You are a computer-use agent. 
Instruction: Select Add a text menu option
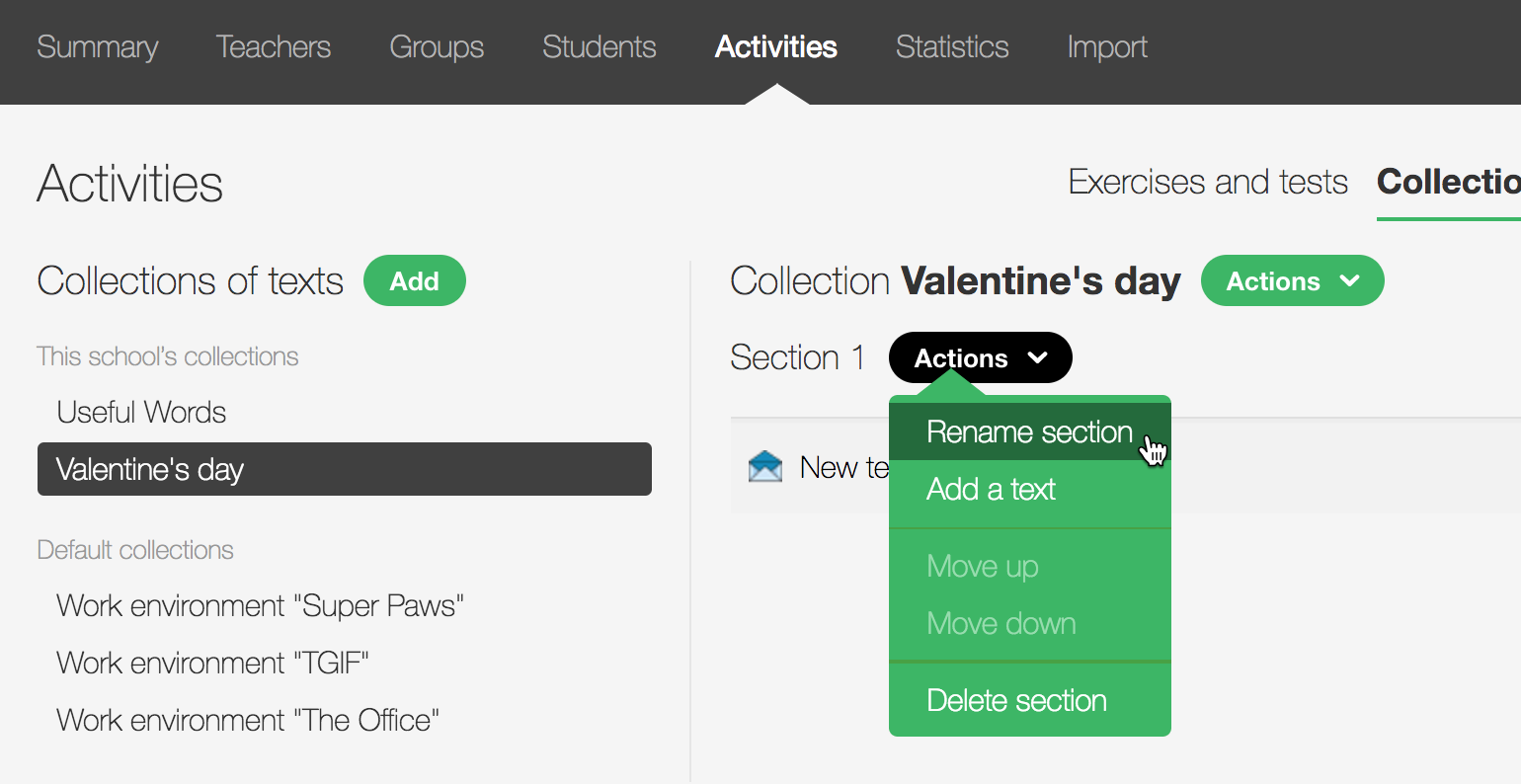991,490
